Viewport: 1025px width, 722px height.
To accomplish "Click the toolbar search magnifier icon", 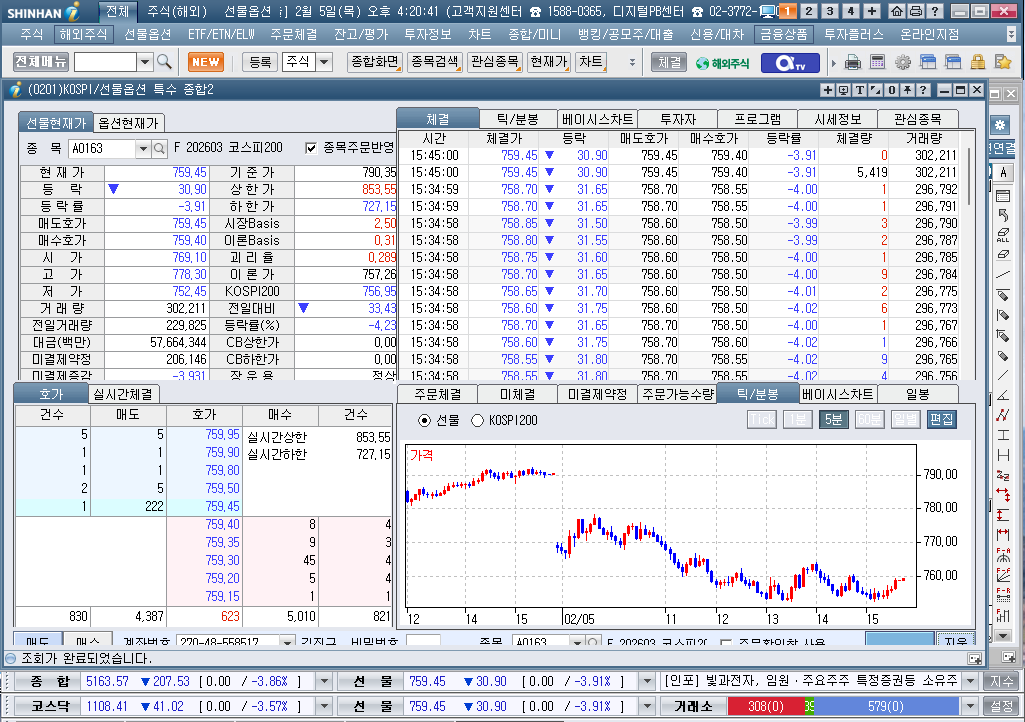I will point(164,62).
